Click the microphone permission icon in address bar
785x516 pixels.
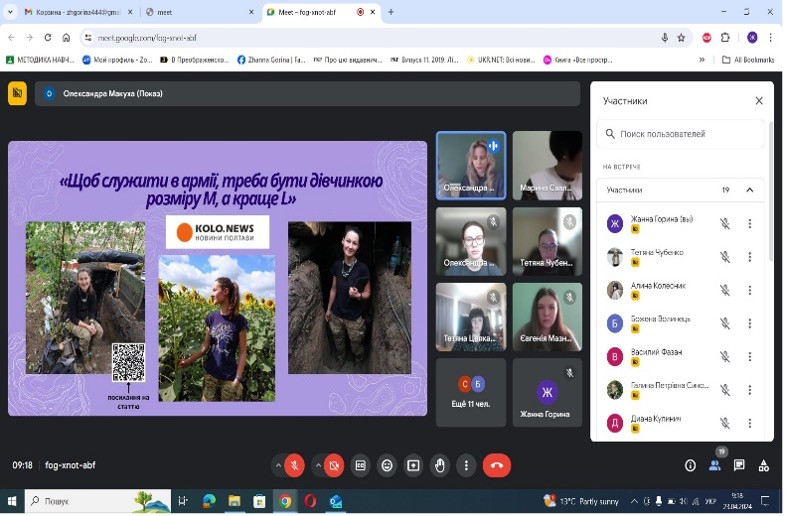coord(664,38)
